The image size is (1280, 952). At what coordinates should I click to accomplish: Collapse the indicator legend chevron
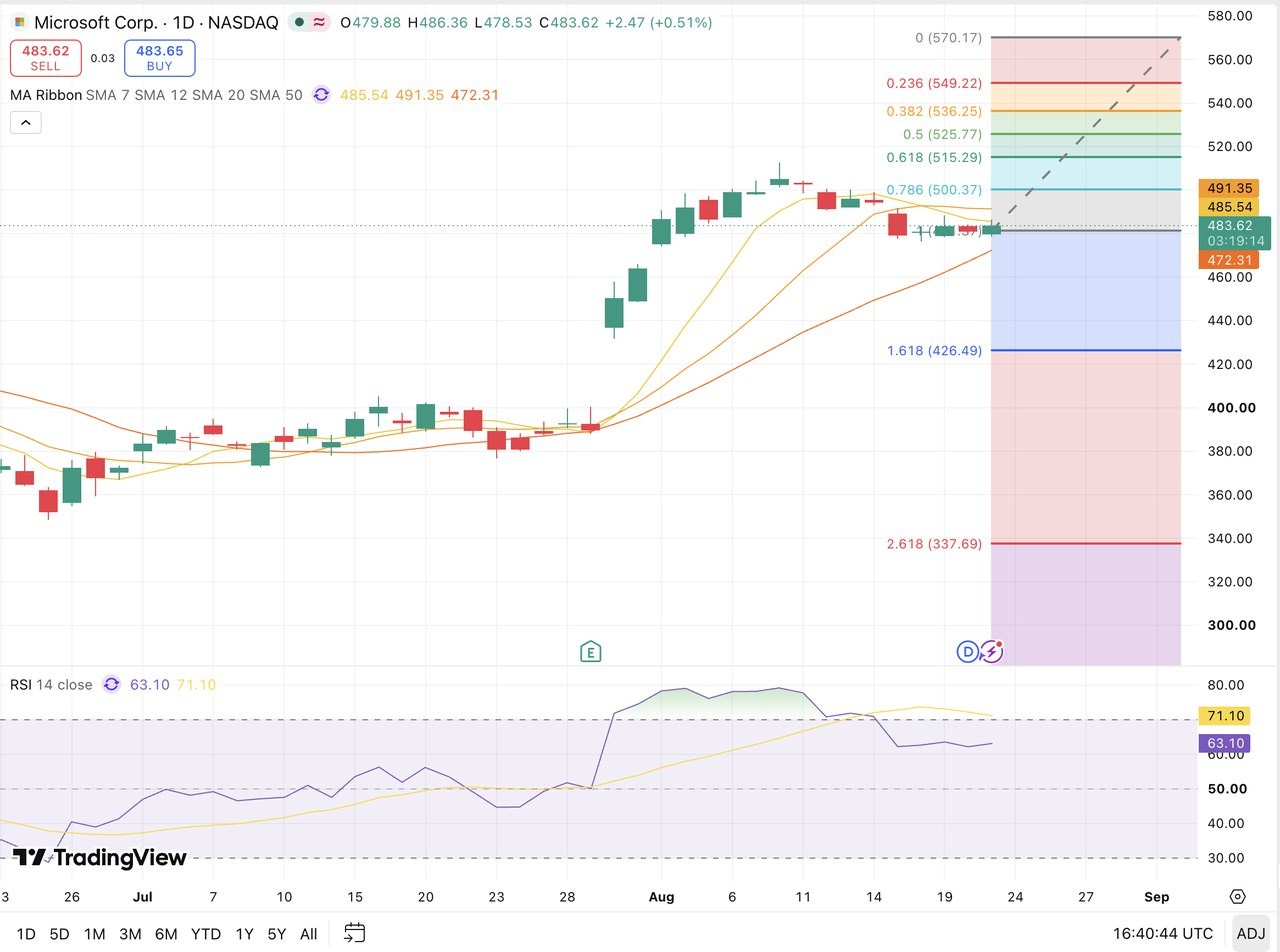(x=26, y=123)
